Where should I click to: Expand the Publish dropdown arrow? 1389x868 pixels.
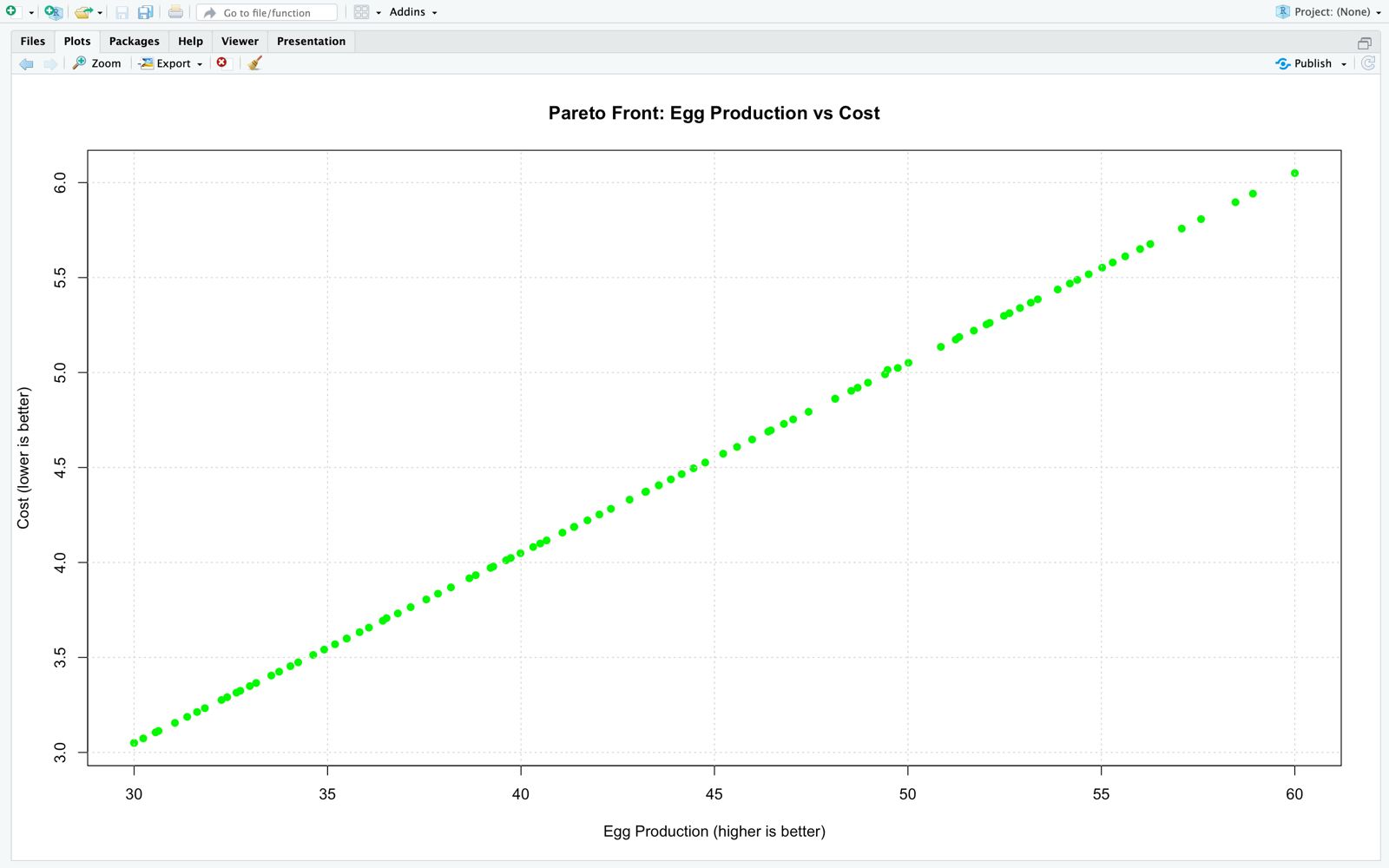[x=1344, y=64]
